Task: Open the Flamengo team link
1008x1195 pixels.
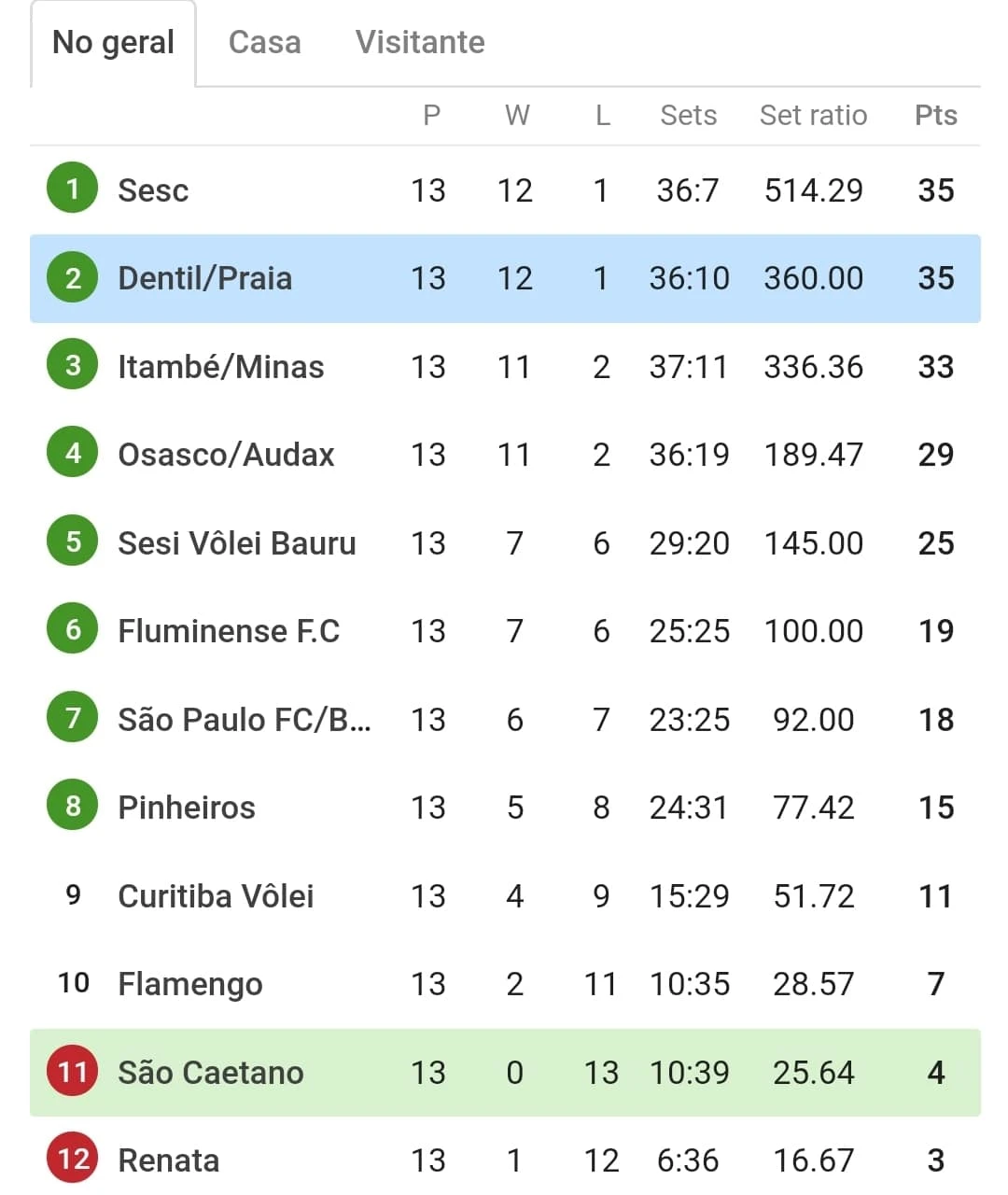Action: click(190, 985)
